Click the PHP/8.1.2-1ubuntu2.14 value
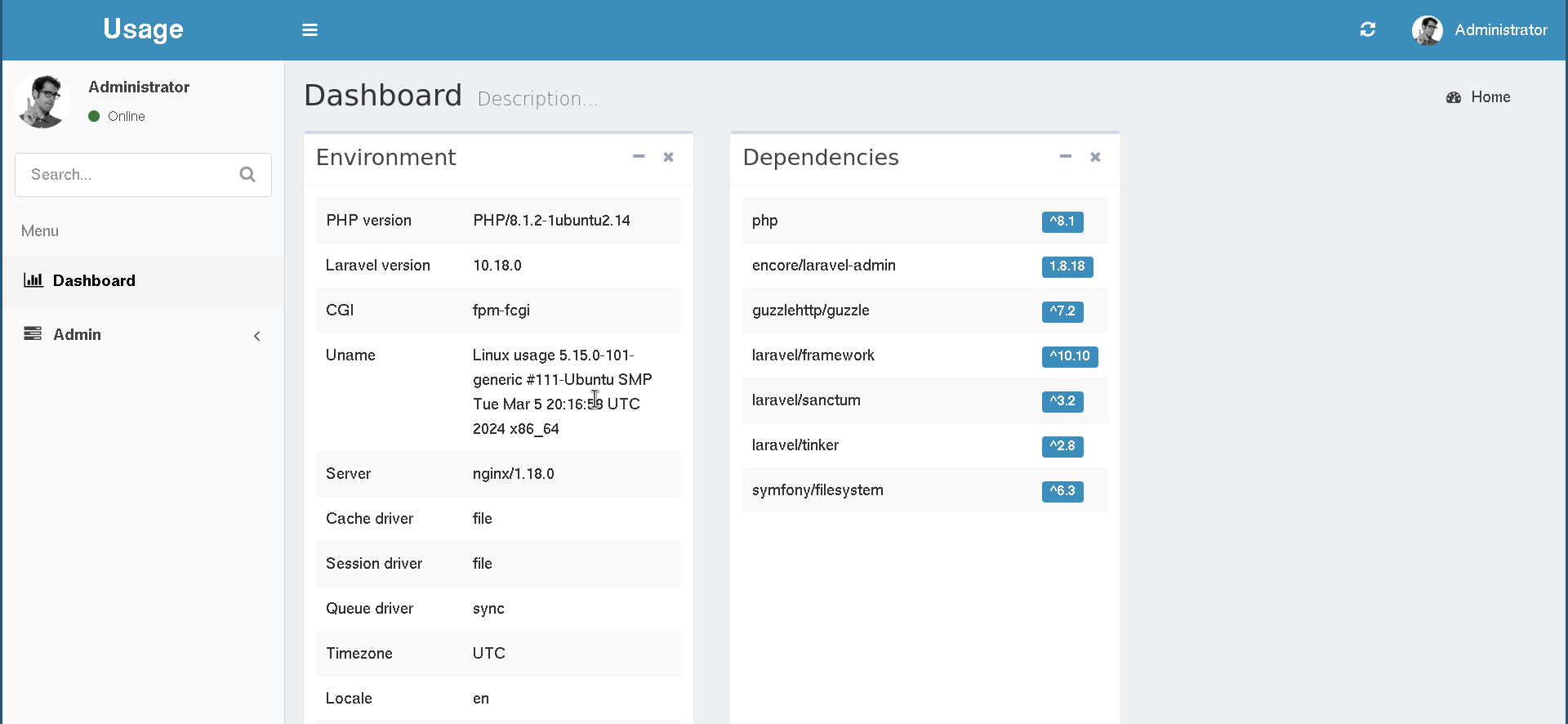This screenshot has width=1568, height=724. pos(551,221)
